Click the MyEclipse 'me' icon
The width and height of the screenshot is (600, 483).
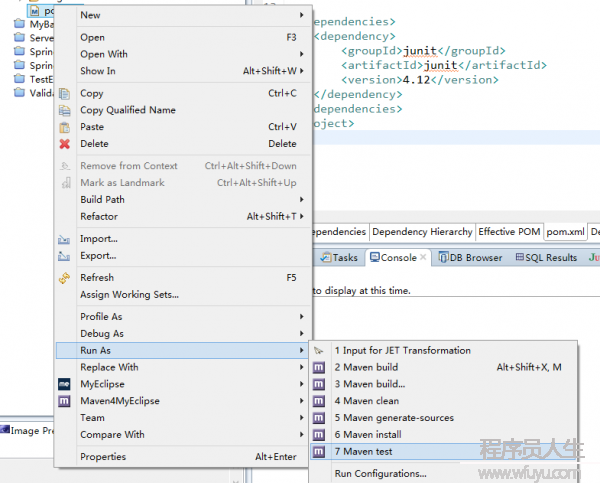pyautogui.click(x=64, y=384)
